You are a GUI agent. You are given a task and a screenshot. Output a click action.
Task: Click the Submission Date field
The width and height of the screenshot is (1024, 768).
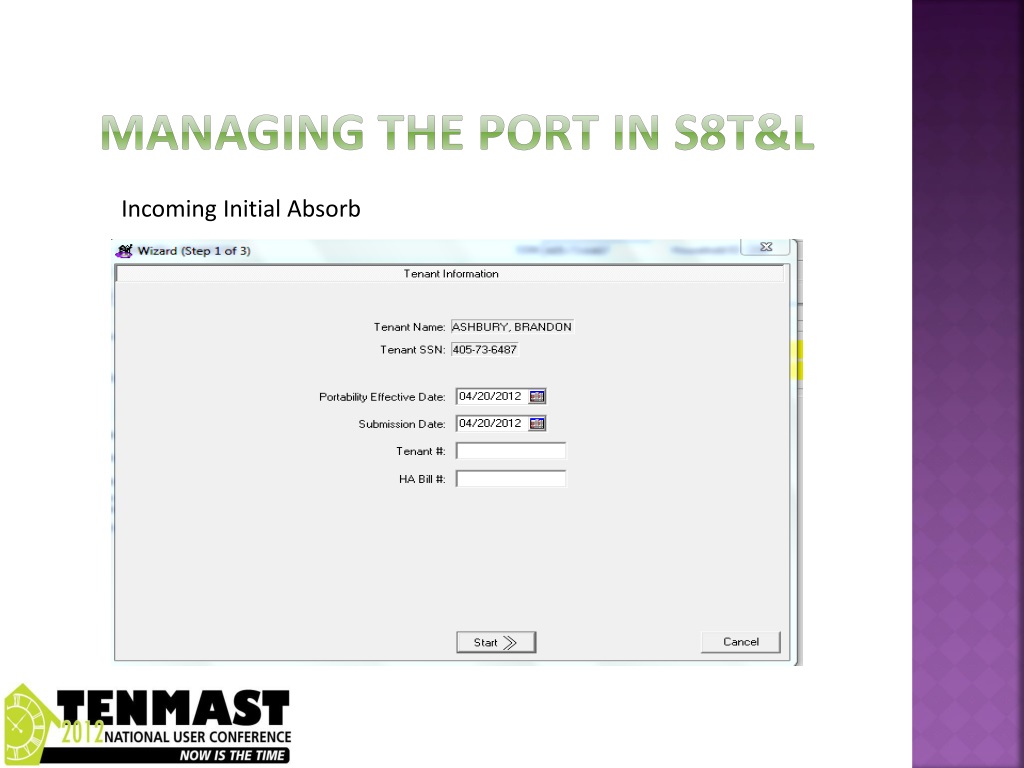tap(492, 424)
